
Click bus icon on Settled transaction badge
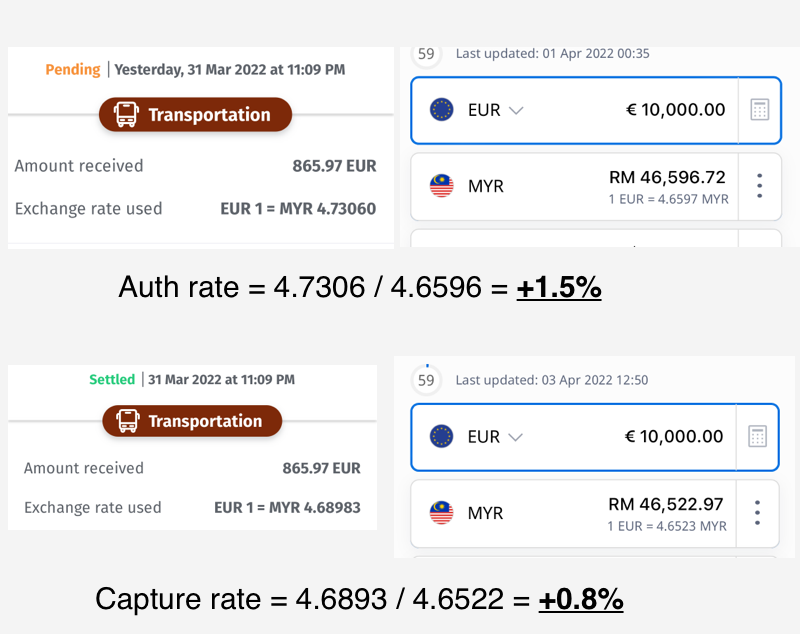pyautogui.click(x=127, y=421)
